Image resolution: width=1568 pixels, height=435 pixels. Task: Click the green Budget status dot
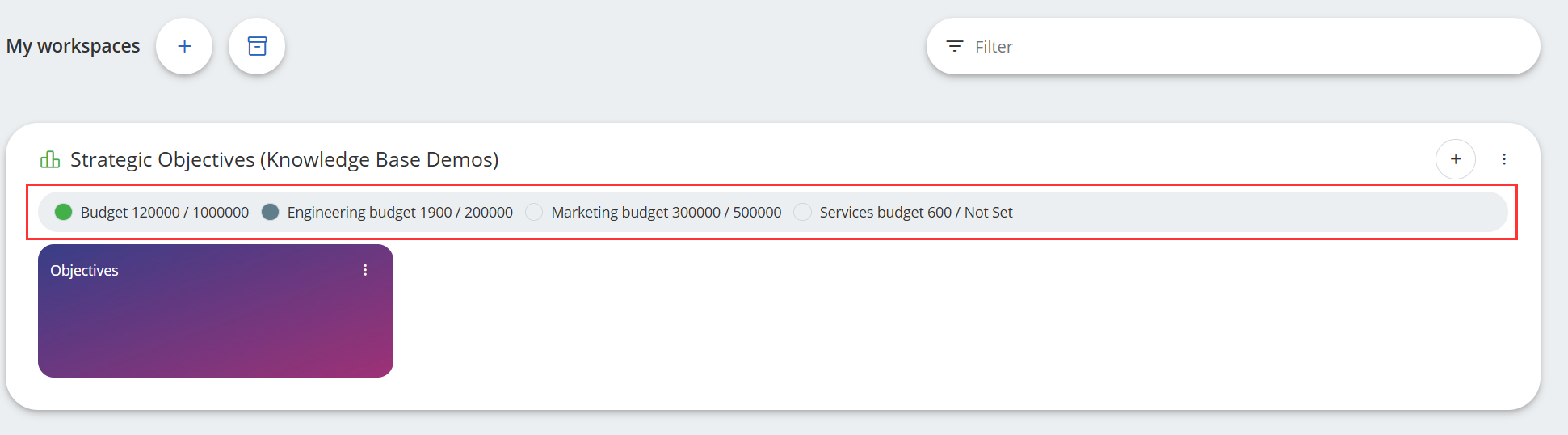click(63, 212)
